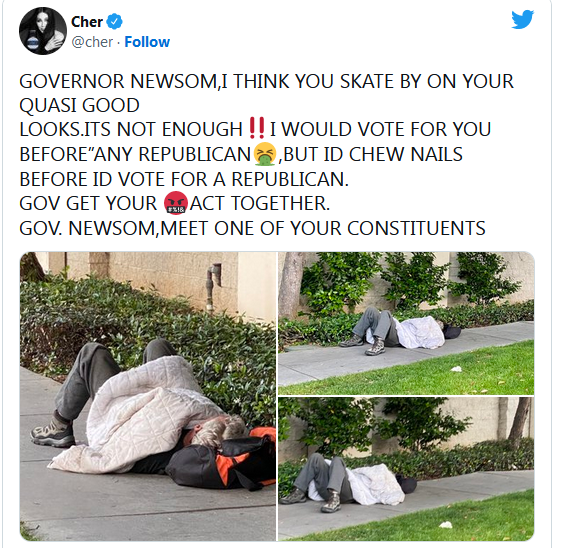Open the Twitter bird logo link
Screen dimensions: 571x548
pyautogui.click(x=522, y=19)
